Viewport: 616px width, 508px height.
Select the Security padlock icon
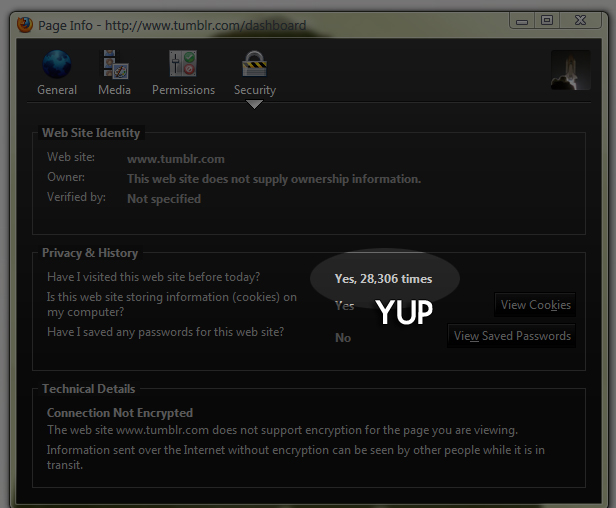pyautogui.click(x=255, y=64)
